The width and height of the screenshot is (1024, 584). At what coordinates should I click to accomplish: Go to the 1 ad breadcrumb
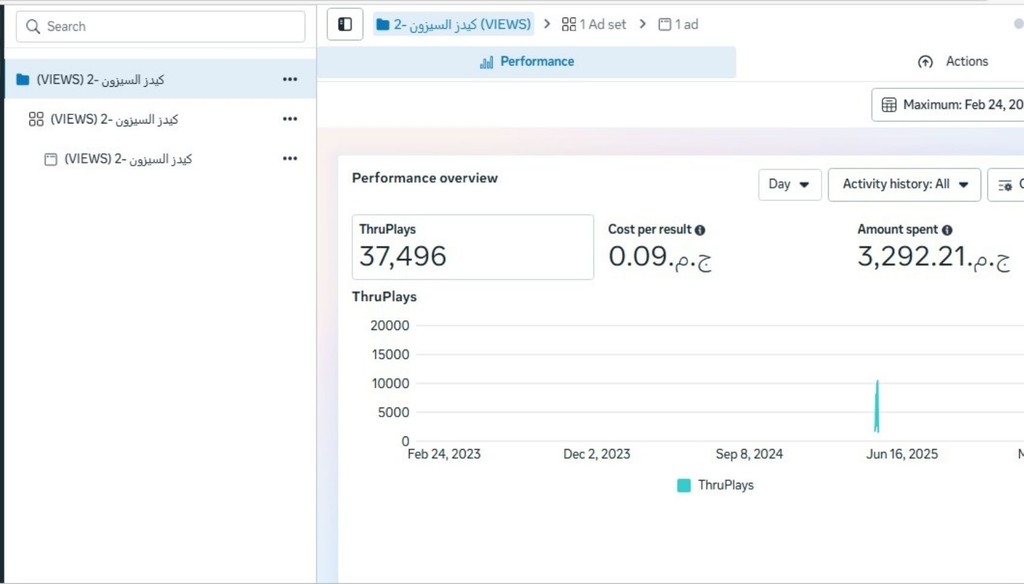679,25
